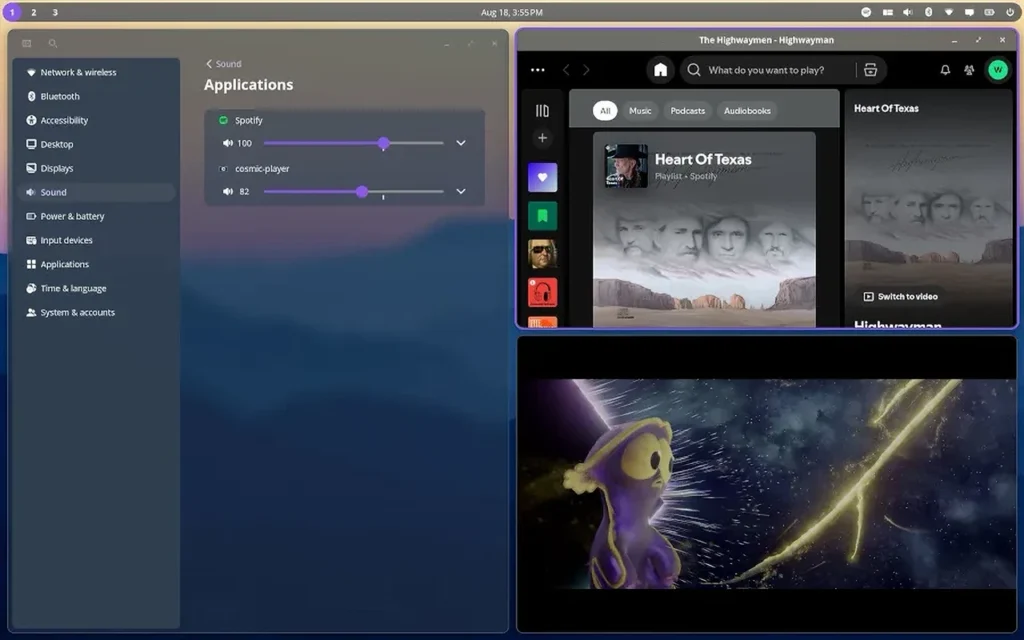Click the Switch to video button
This screenshot has height=640, width=1024.
point(901,296)
